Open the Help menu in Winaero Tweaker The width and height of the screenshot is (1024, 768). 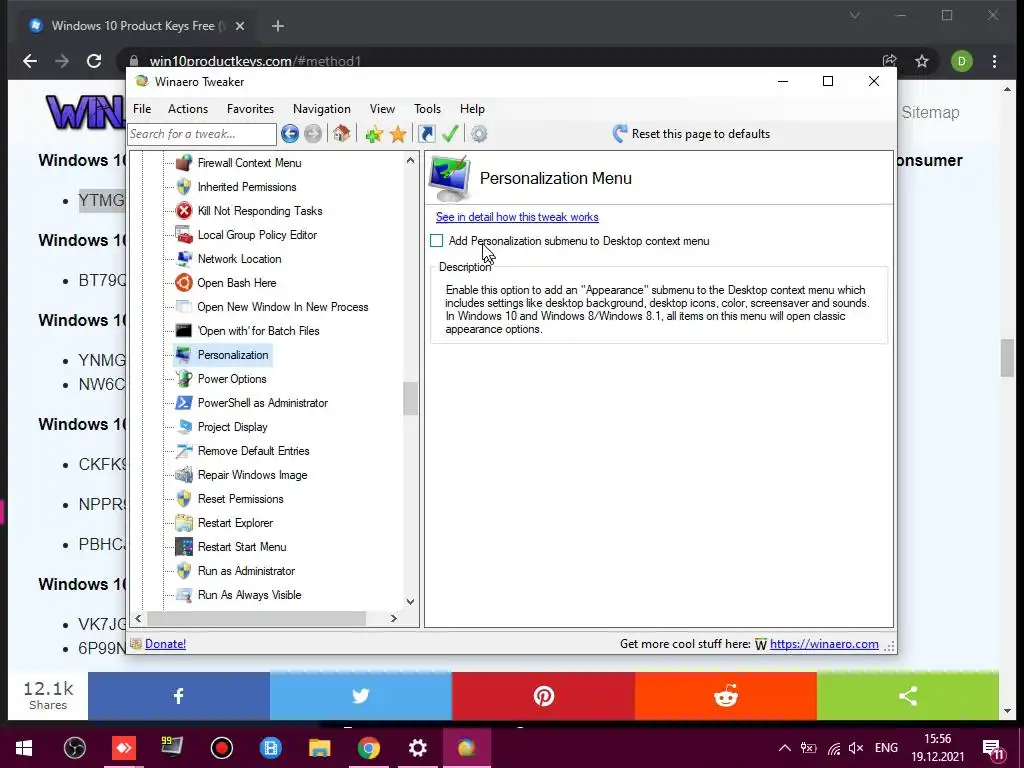tap(472, 109)
